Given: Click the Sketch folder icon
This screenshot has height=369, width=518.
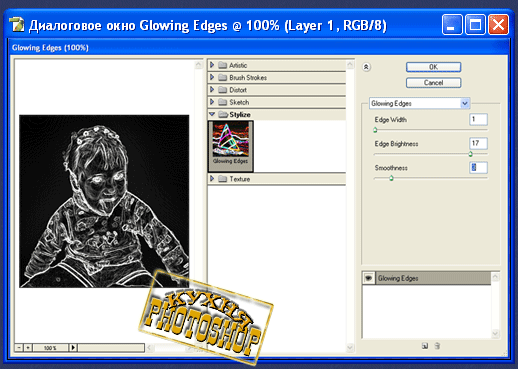Looking at the screenshot, I should [x=222, y=102].
